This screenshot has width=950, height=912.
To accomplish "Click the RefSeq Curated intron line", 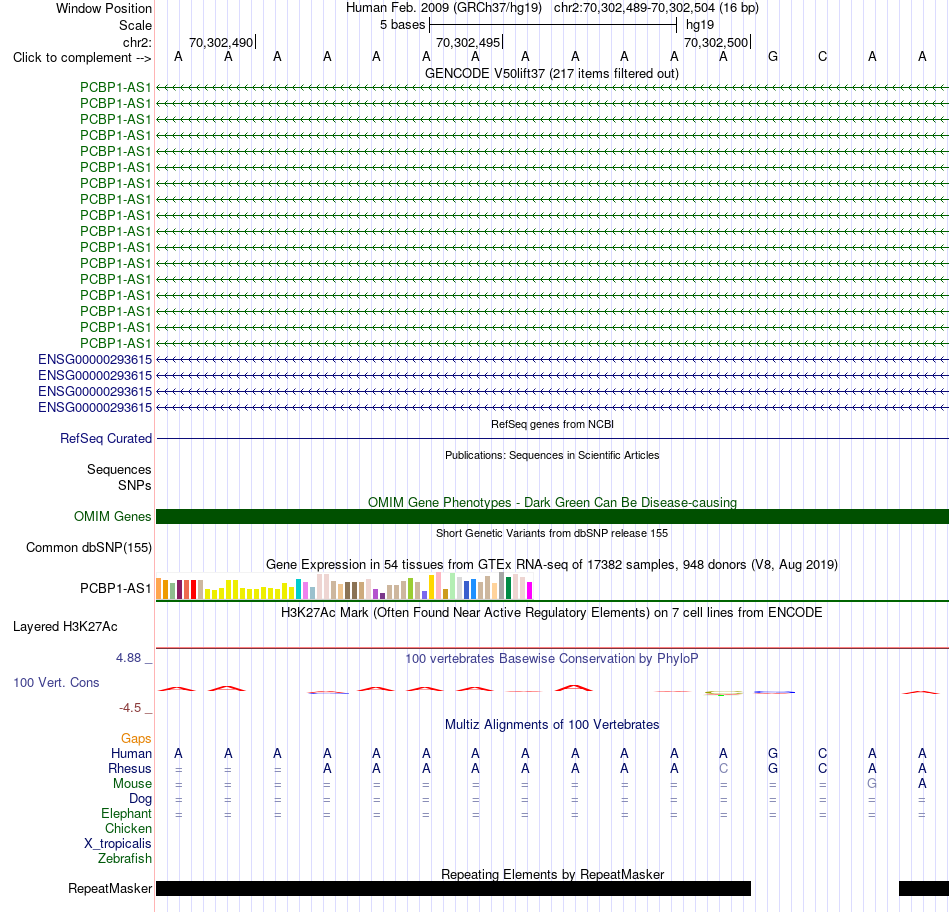I will pos(552,438).
